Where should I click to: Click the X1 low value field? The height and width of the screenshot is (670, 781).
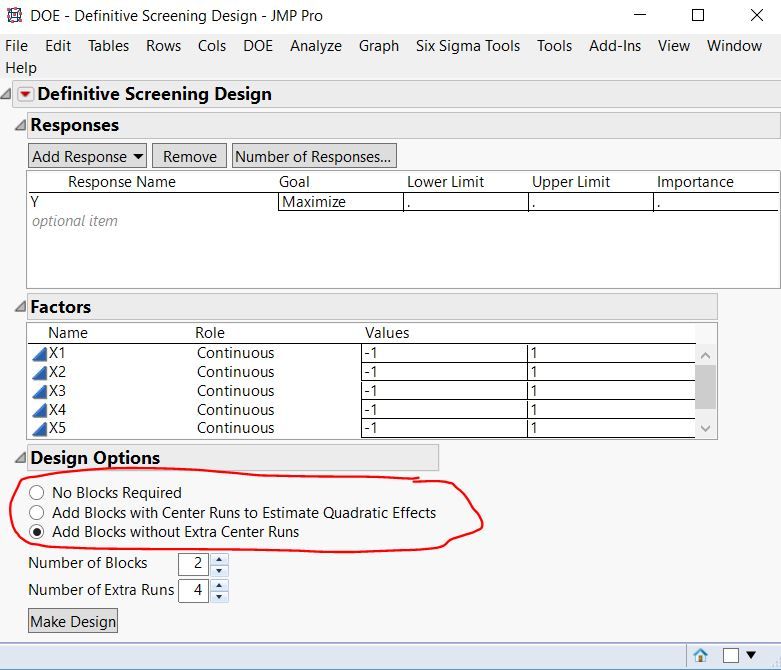[x=444, y=353]
